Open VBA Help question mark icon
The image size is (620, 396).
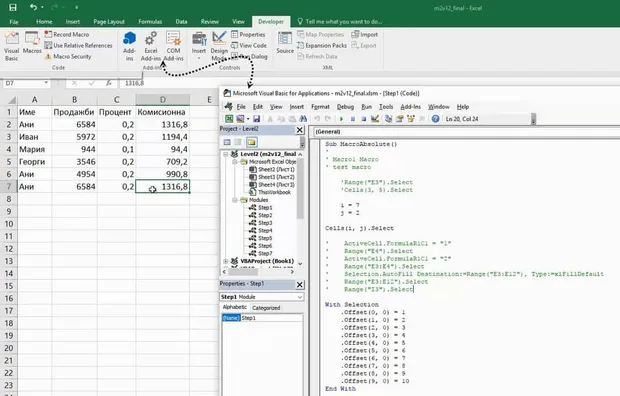pos(435,119)
